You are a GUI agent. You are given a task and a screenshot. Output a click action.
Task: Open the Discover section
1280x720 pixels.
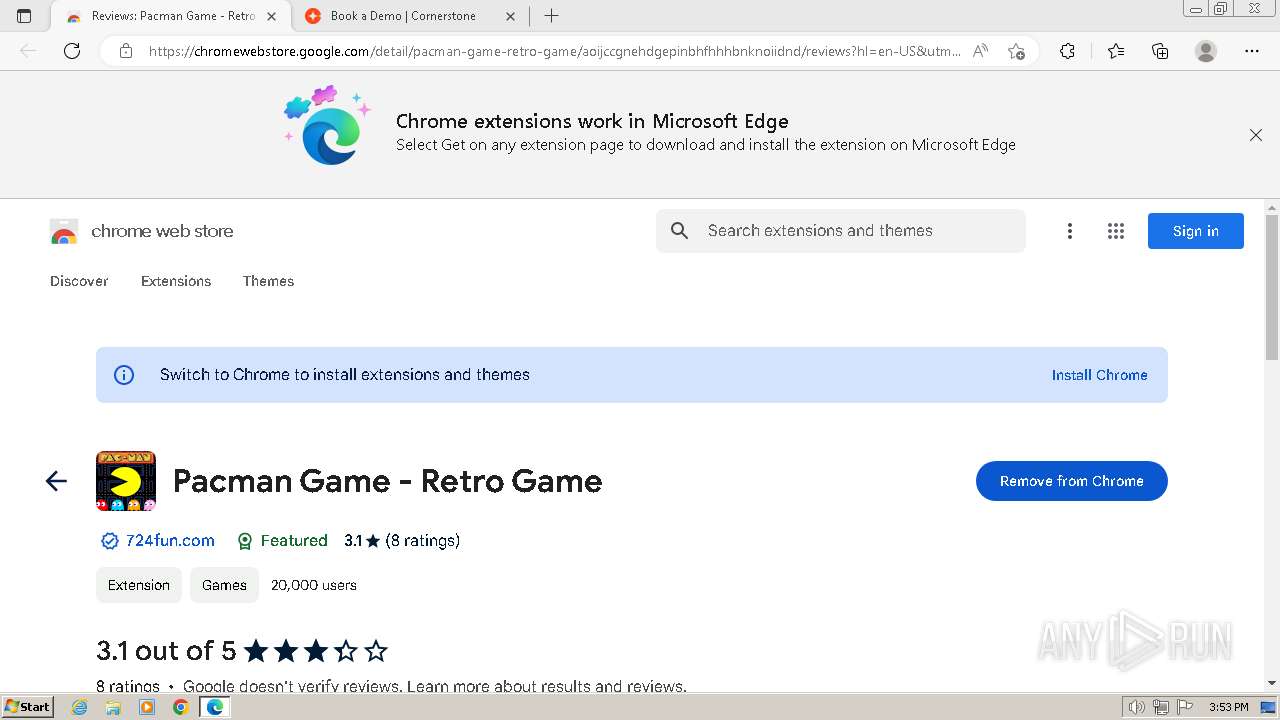pos(79,281)
